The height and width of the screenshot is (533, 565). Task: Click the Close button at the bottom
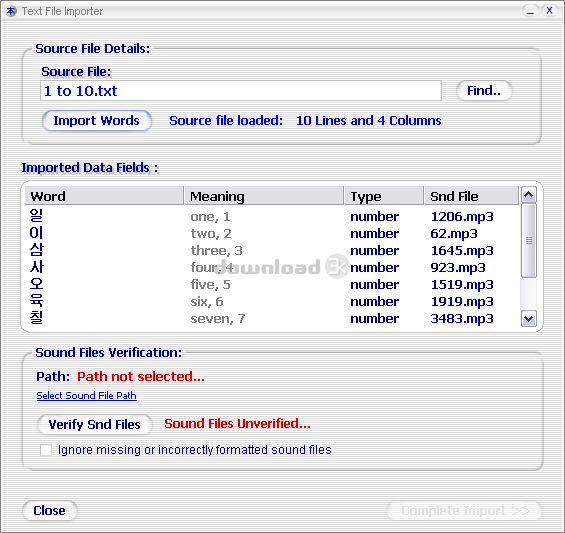tap(50, 511)
